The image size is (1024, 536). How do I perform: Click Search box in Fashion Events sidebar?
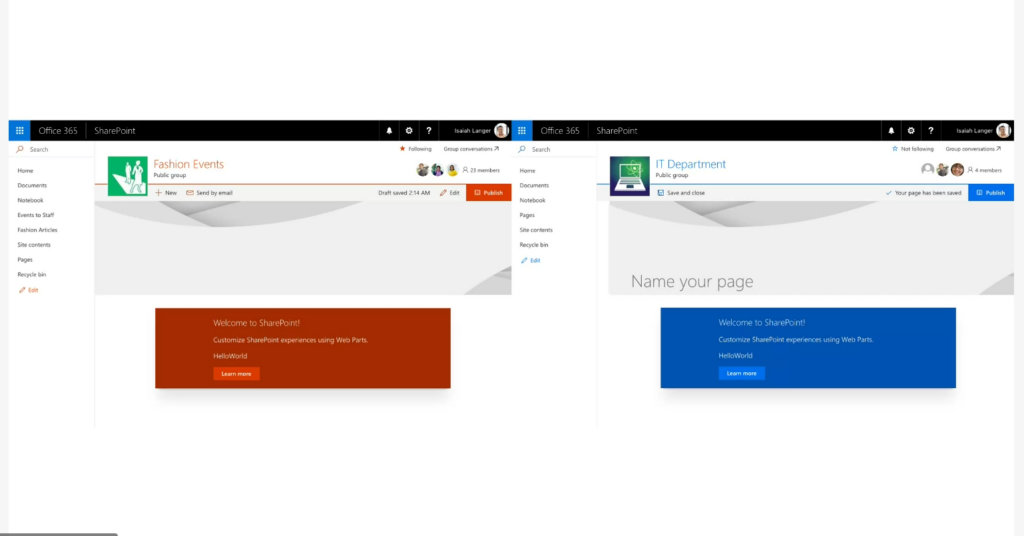52,150
